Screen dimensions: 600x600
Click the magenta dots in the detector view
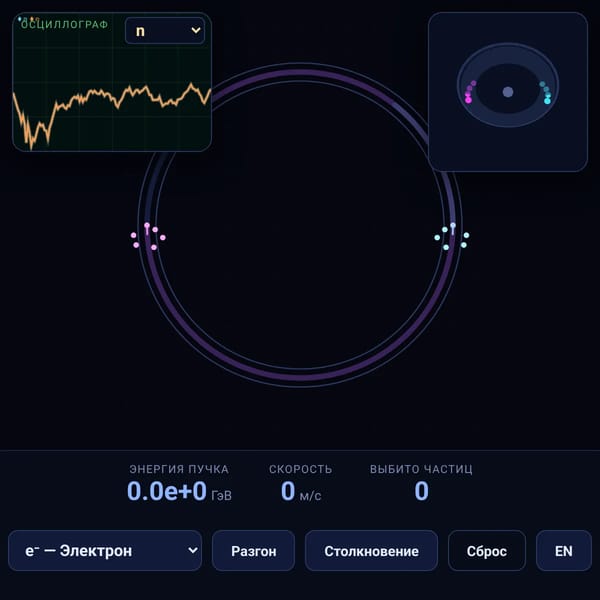(470, 92)
